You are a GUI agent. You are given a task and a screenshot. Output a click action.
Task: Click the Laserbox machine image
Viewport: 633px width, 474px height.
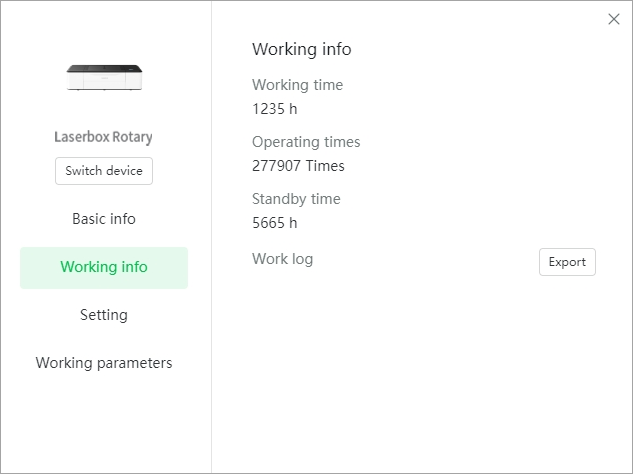tap(104, 77)
